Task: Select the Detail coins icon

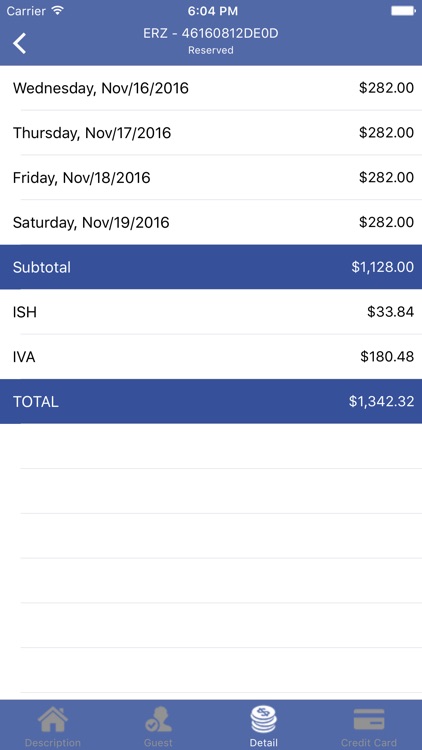Action: (264, 720)
